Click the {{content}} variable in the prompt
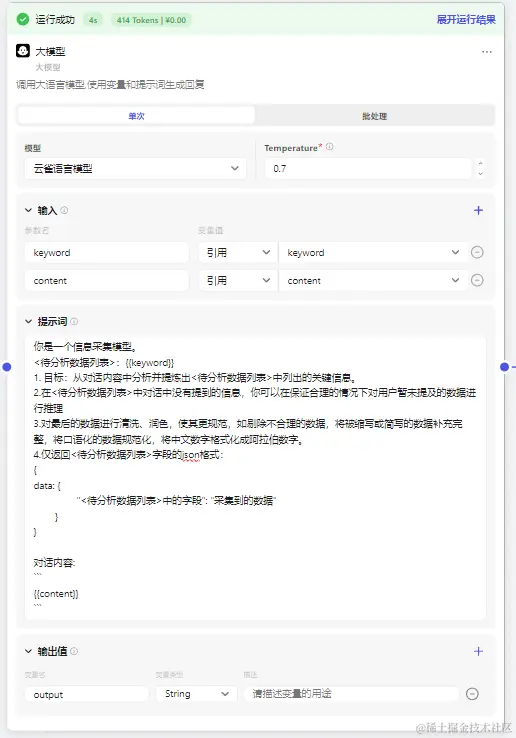516x738 pixels. [x=56, y=594]
